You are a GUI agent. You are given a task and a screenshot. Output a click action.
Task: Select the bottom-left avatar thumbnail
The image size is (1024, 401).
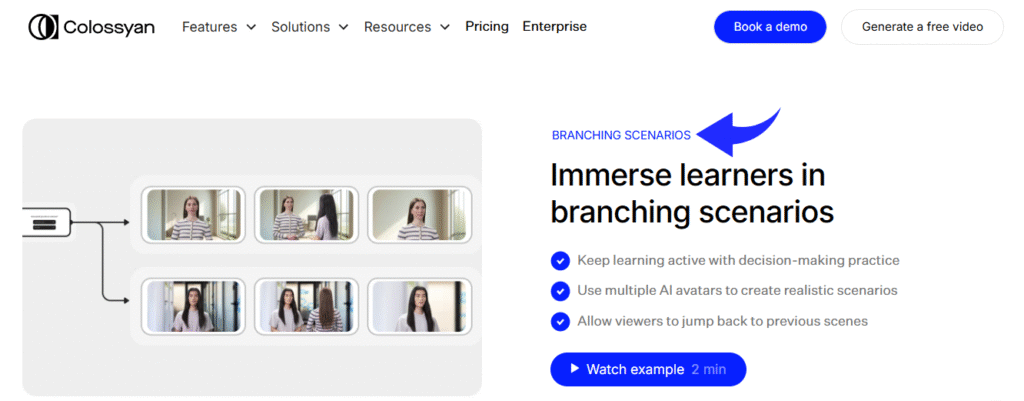194,305
